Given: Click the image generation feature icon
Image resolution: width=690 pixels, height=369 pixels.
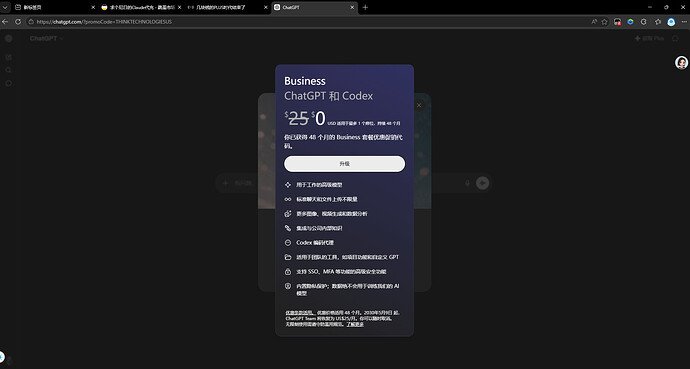Looking at the screenshot, I should point(288,214).
